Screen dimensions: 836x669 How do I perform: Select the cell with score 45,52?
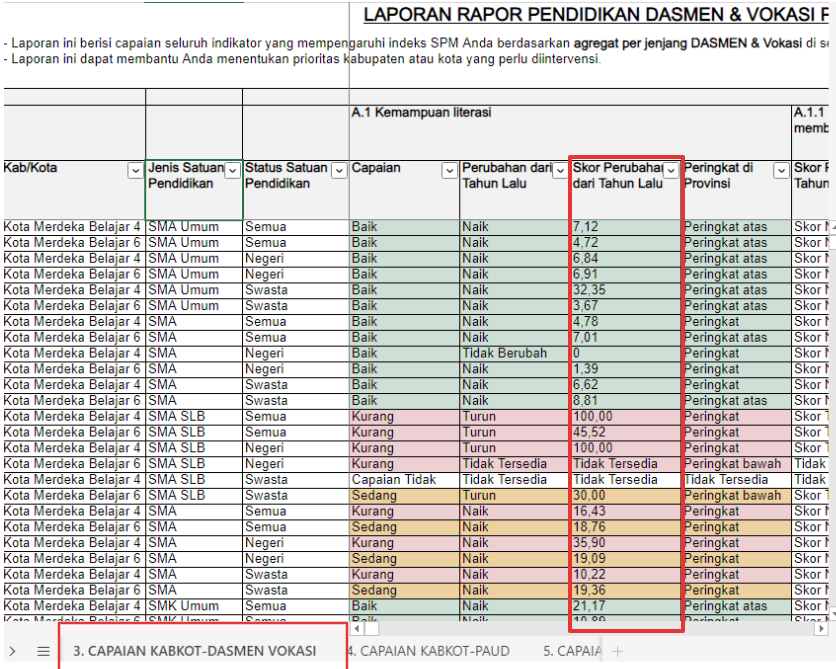point(626,432)
